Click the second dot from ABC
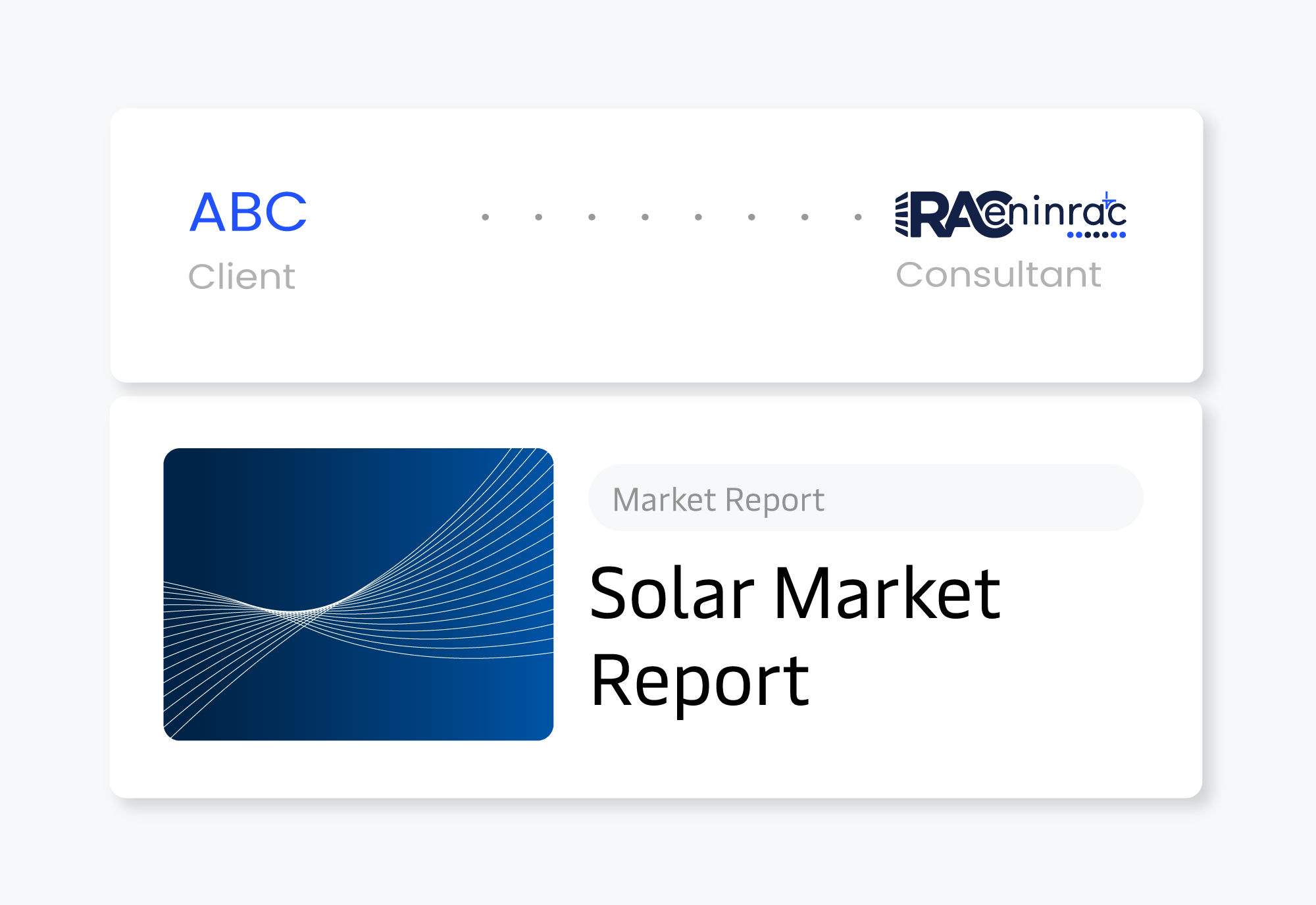This screenshot has width=1316, height=905. (x=539, y=217)
